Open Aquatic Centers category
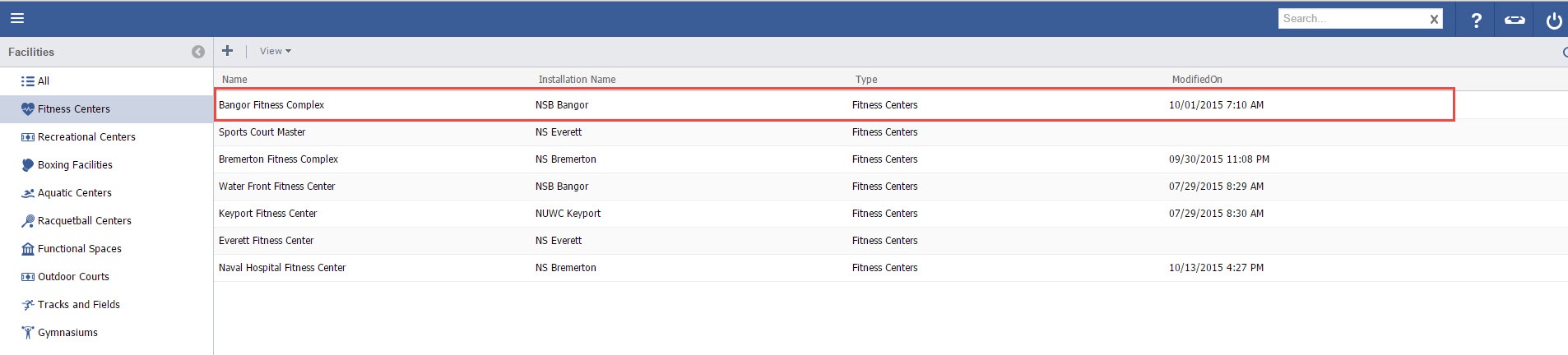The width and height of the screenshot is (1568, 355). [x=74, y=193]
